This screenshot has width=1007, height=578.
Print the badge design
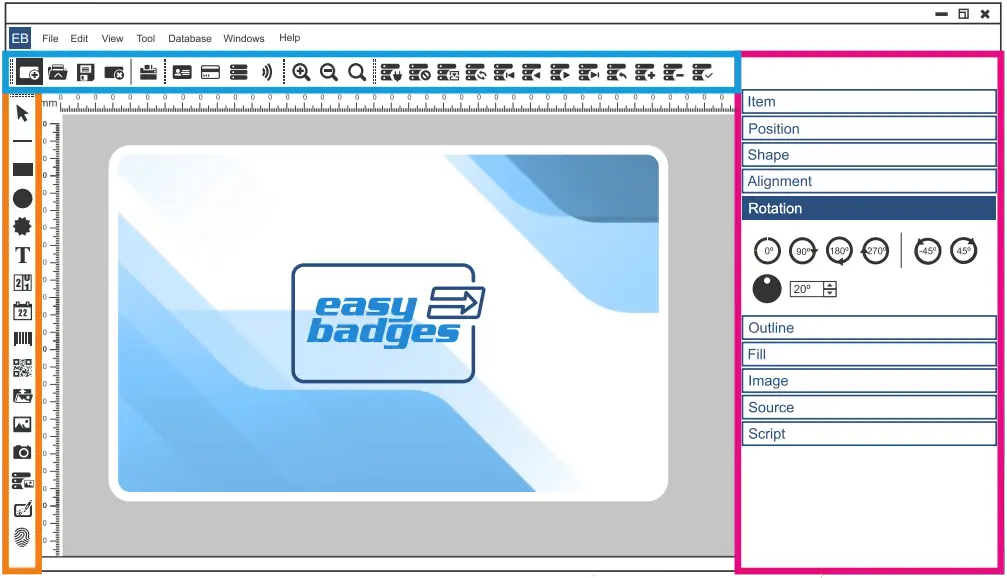coord(146,71)
